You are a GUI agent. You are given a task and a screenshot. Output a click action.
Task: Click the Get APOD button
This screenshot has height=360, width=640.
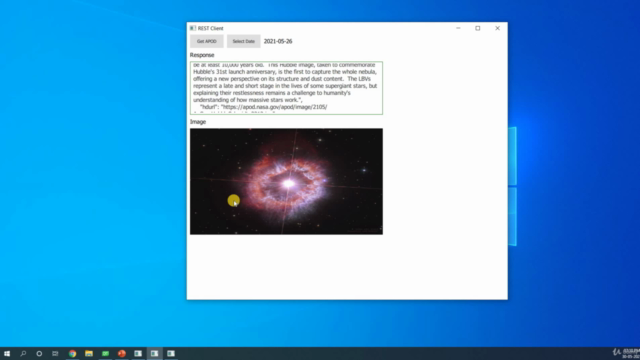tap(207, 41)
